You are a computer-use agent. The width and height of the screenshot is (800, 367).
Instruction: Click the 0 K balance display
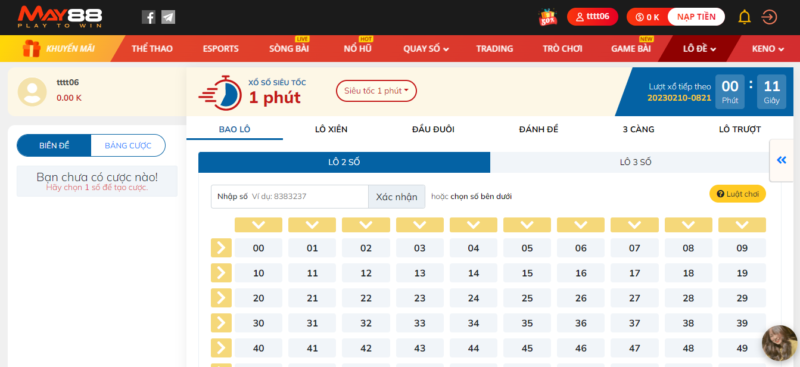[647, 17]
